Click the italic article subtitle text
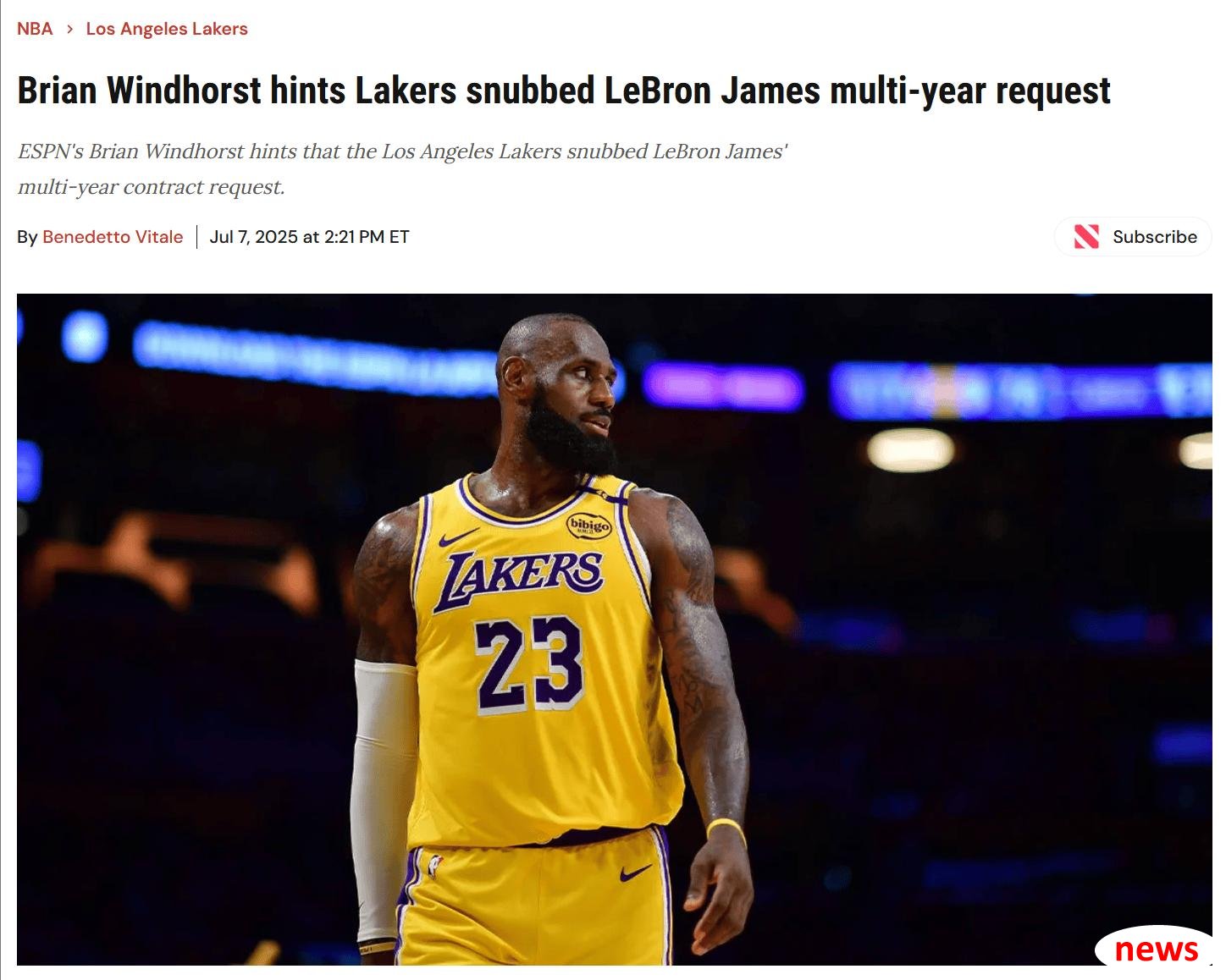The height and width of the screenshot is (980, 1226). (403, 169)
